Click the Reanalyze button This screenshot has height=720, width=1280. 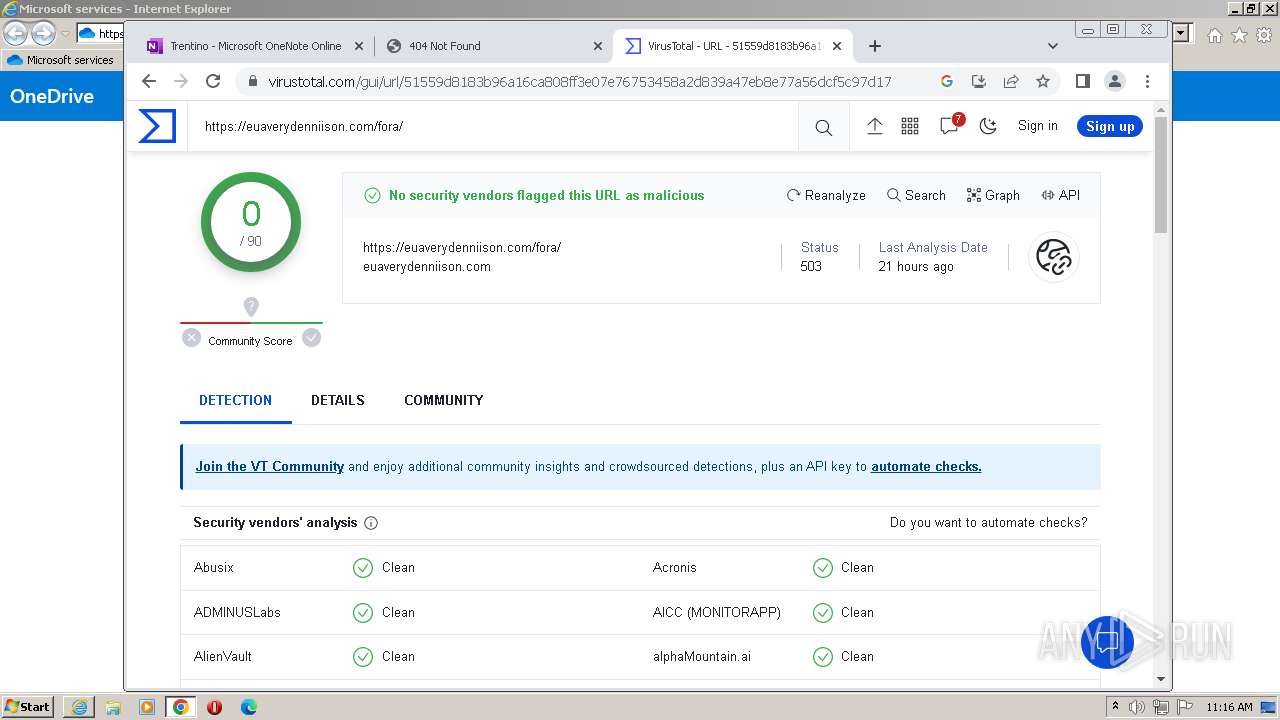tap(826, 195)
